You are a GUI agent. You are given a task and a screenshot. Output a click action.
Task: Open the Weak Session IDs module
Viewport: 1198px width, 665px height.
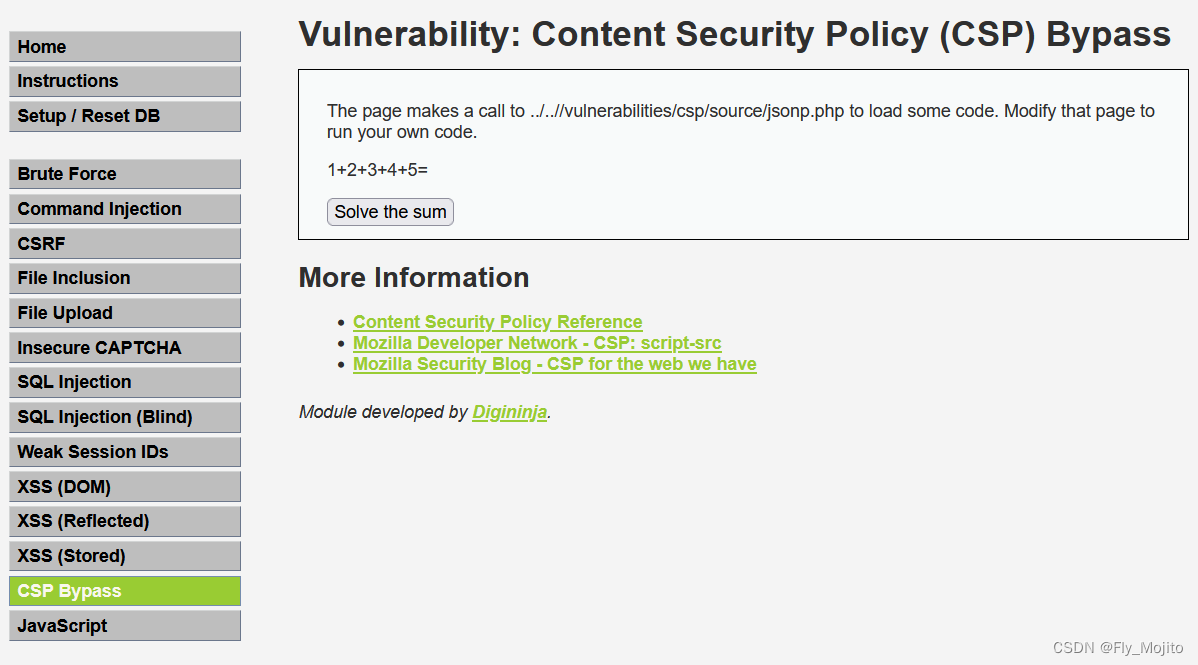coord(124,451)
